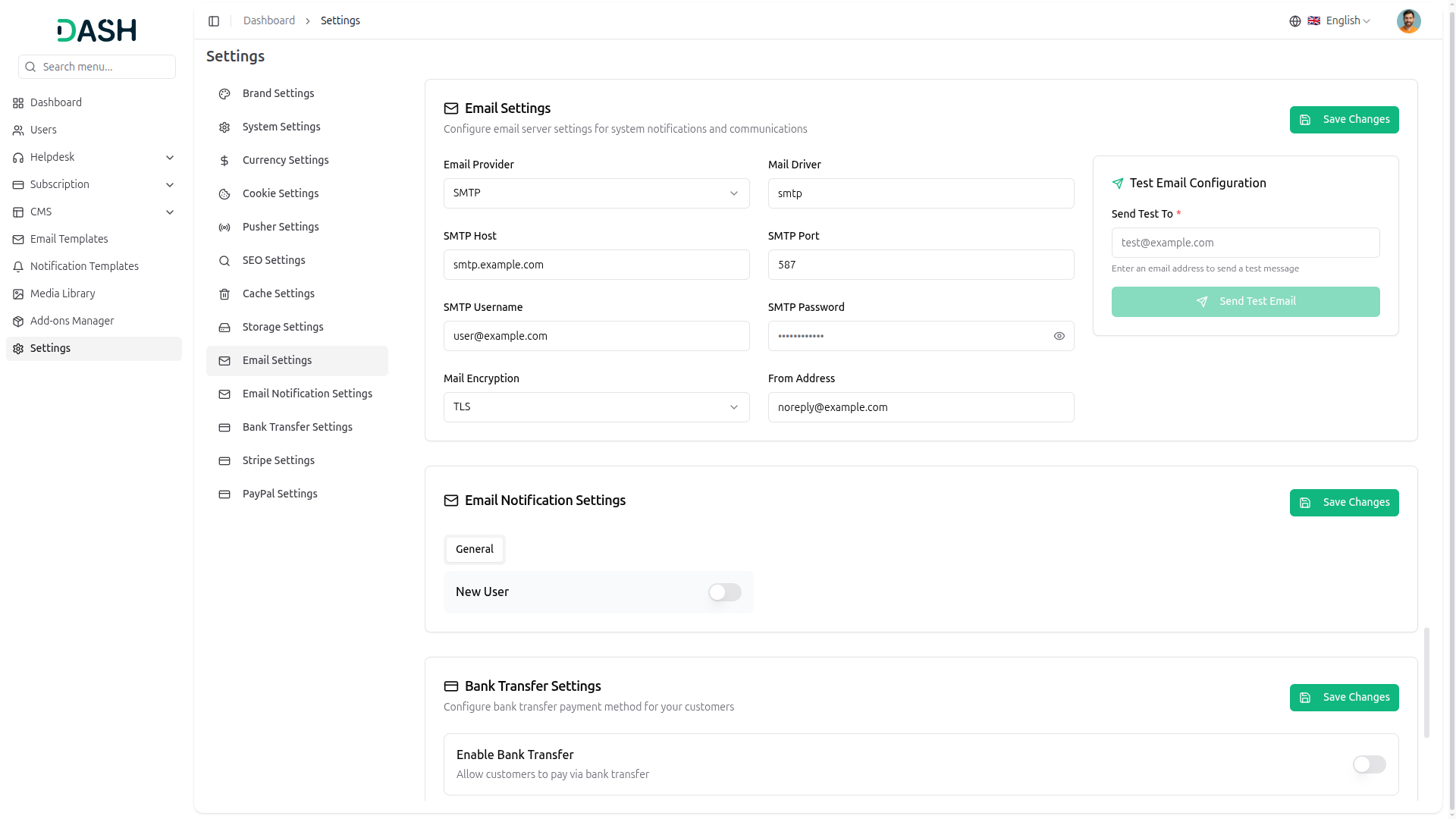This screenshot has width=1456, height=819.
Task: Enable the New User notification toggle
Action: 725,592
